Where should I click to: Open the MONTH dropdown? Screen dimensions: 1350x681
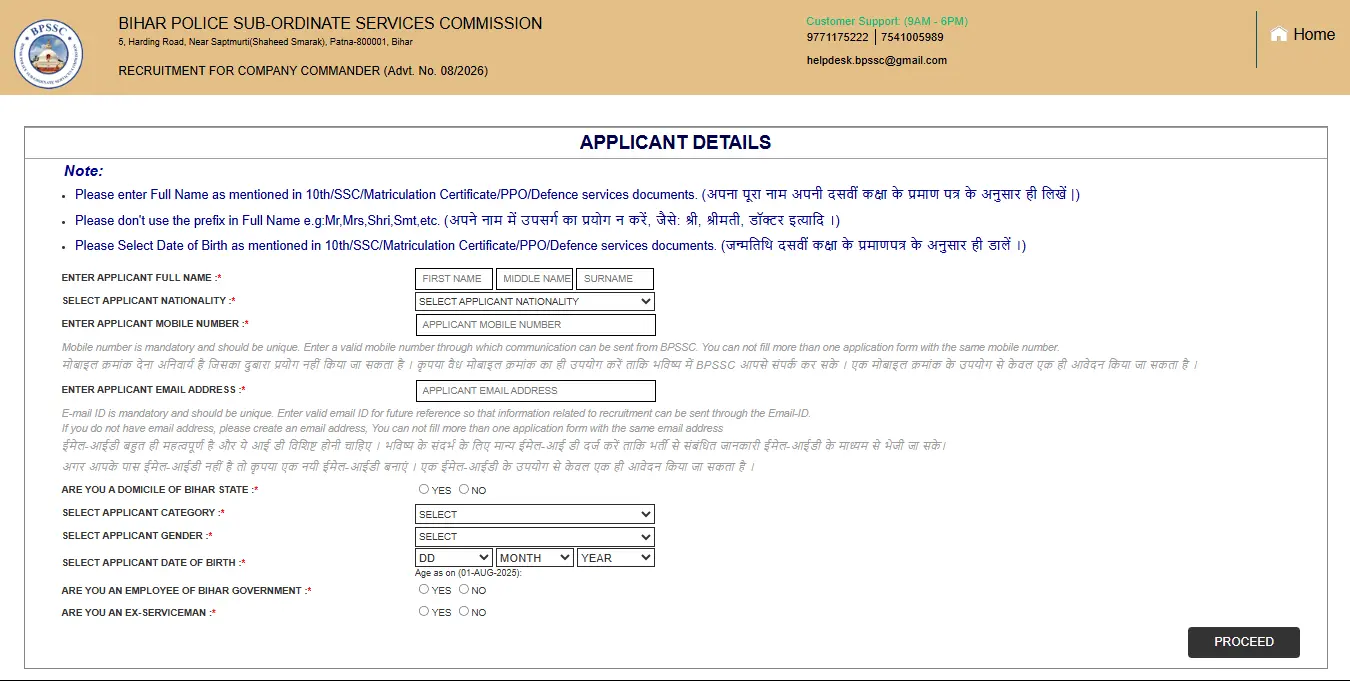tap(535, 557)
